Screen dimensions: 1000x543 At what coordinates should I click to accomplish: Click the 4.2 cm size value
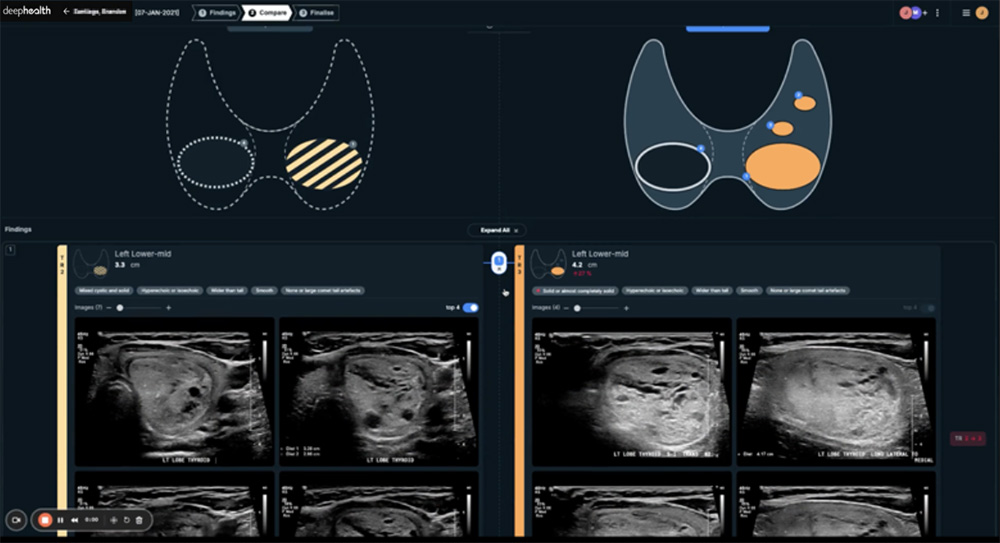pyautogui.click(x=585, y=265)
